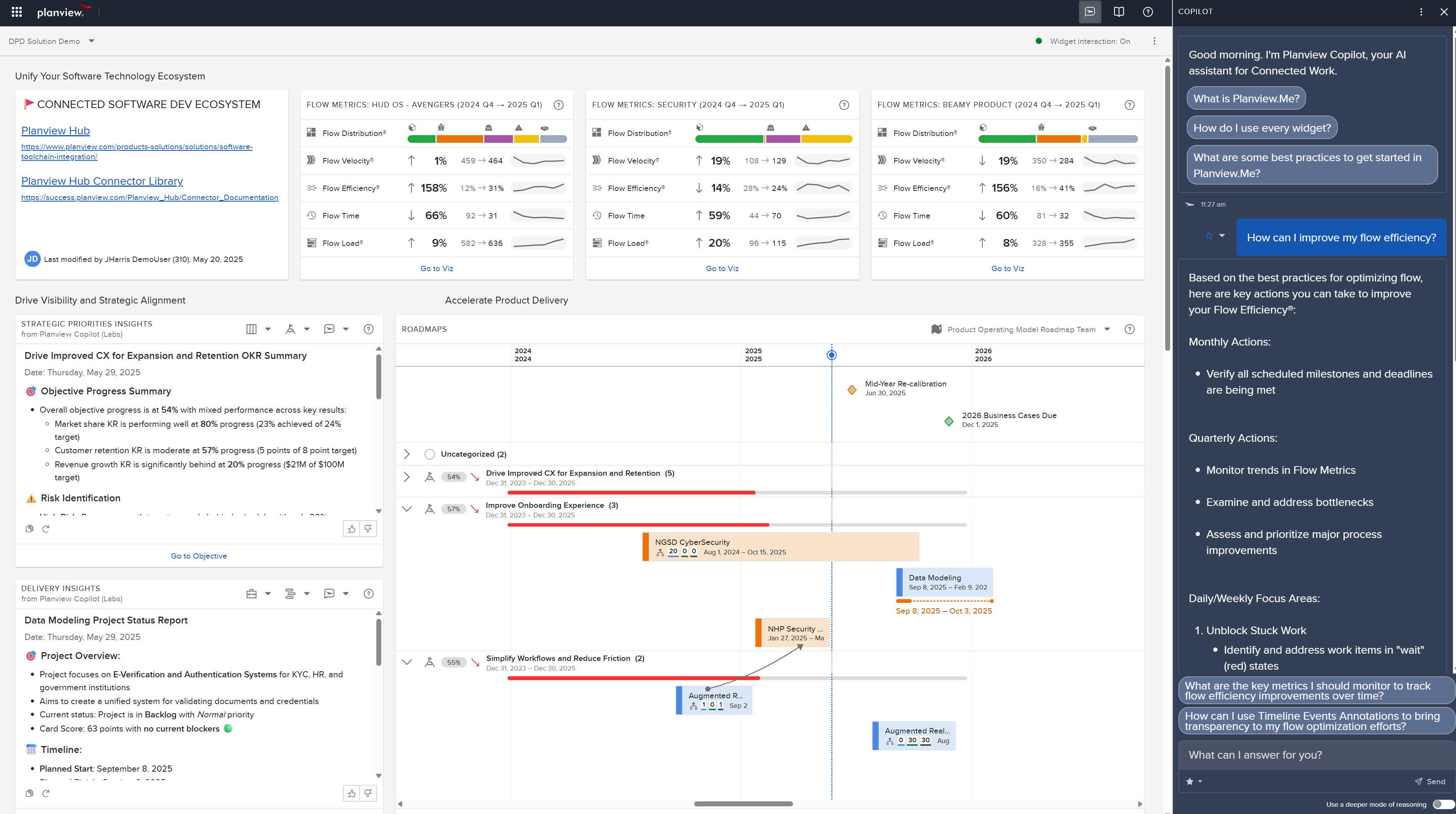The image size is (1456, 814).
Task: Toggle deeper mode of reasoning switch
Action: tap(1443, 804)
